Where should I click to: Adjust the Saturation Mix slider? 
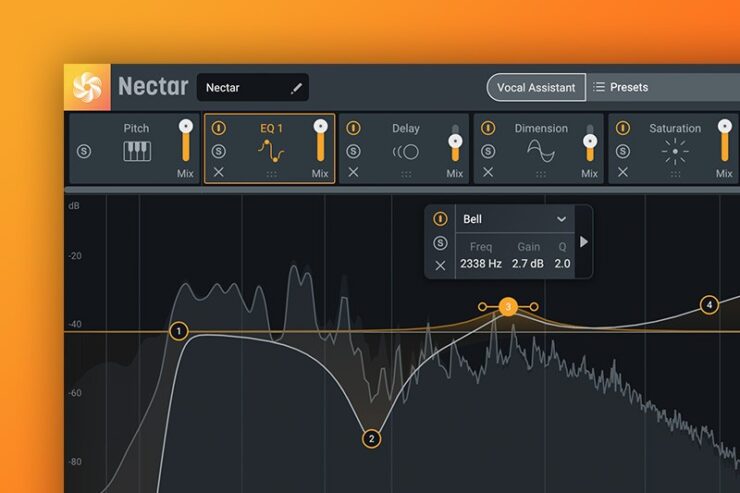click(724, 141)
